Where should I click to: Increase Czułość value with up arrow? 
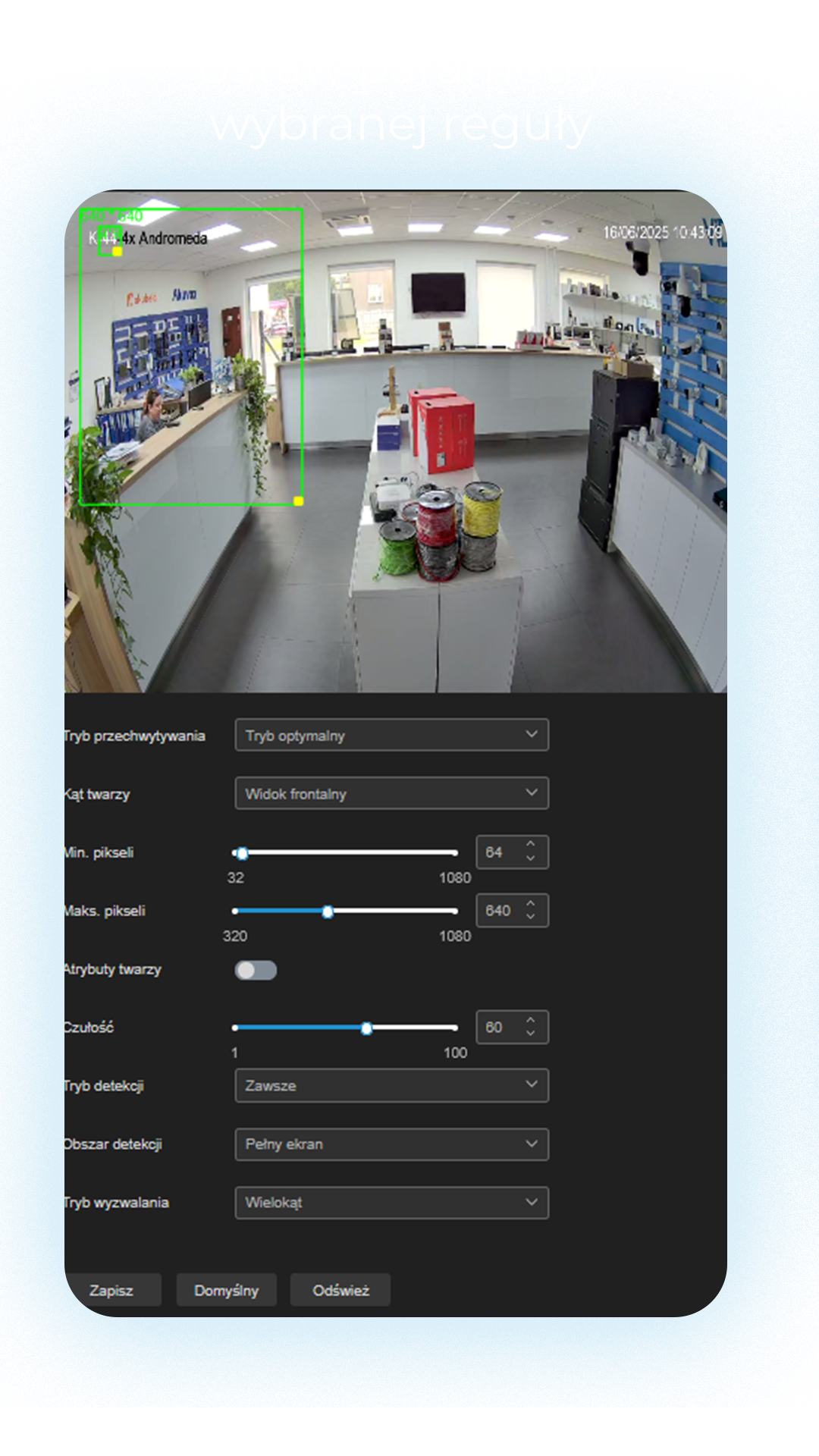(531, 1019)
